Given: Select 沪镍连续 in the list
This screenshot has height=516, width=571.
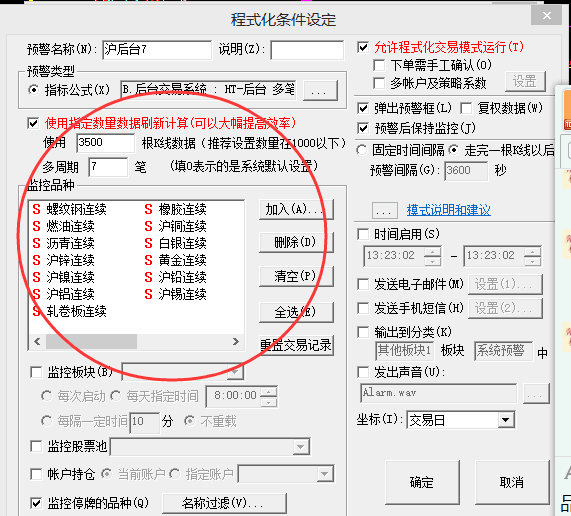Looking at the screenshot, I should 64,277.
